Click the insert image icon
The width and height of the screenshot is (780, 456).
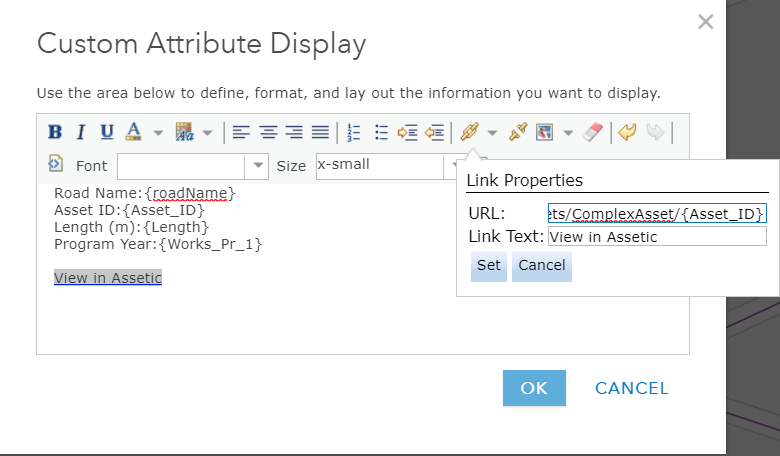click(x=545, y=132)
